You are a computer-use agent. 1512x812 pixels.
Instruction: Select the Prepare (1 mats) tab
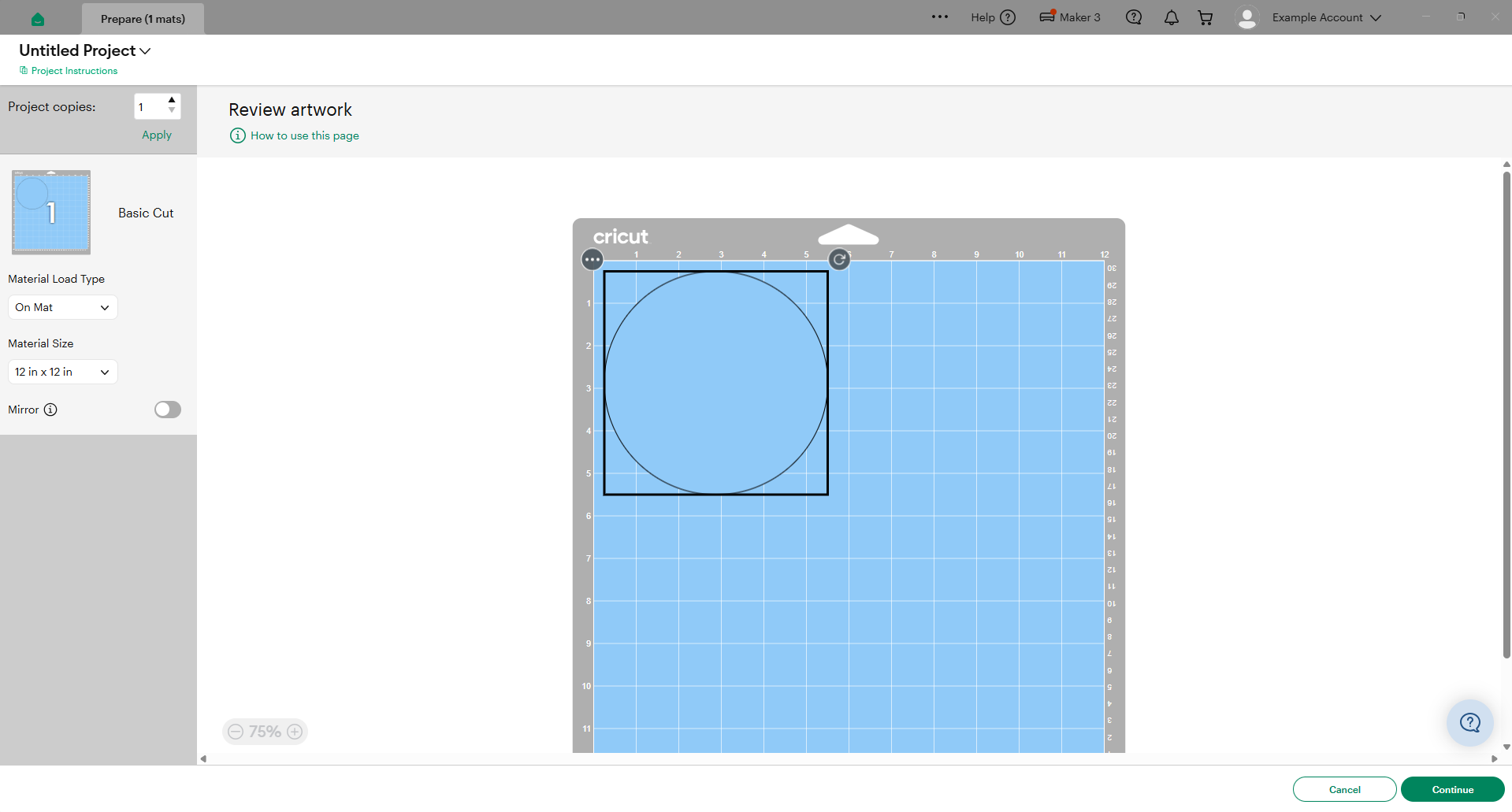[143, 19]
